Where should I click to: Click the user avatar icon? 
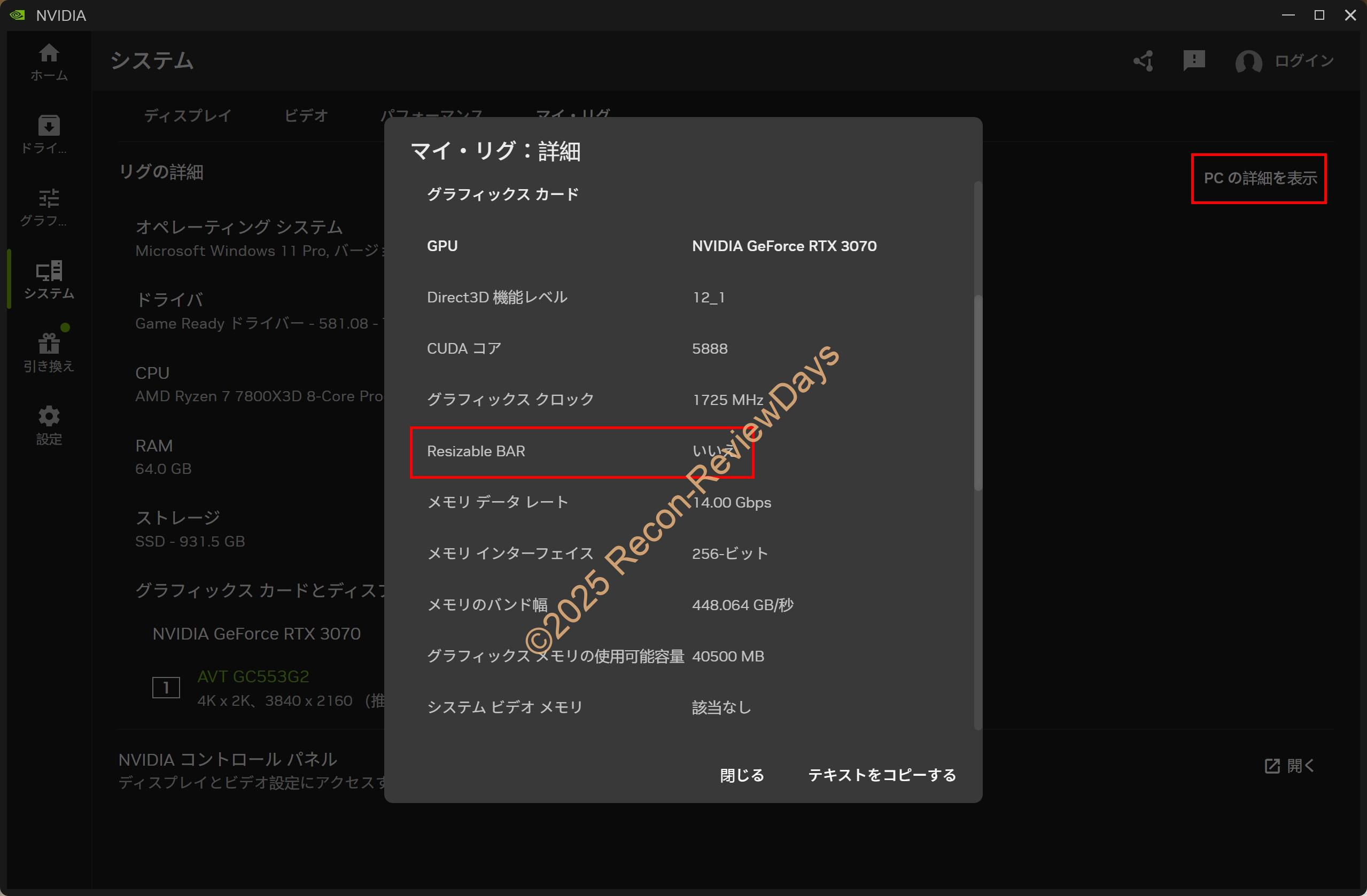click(x=1248, y=61)
